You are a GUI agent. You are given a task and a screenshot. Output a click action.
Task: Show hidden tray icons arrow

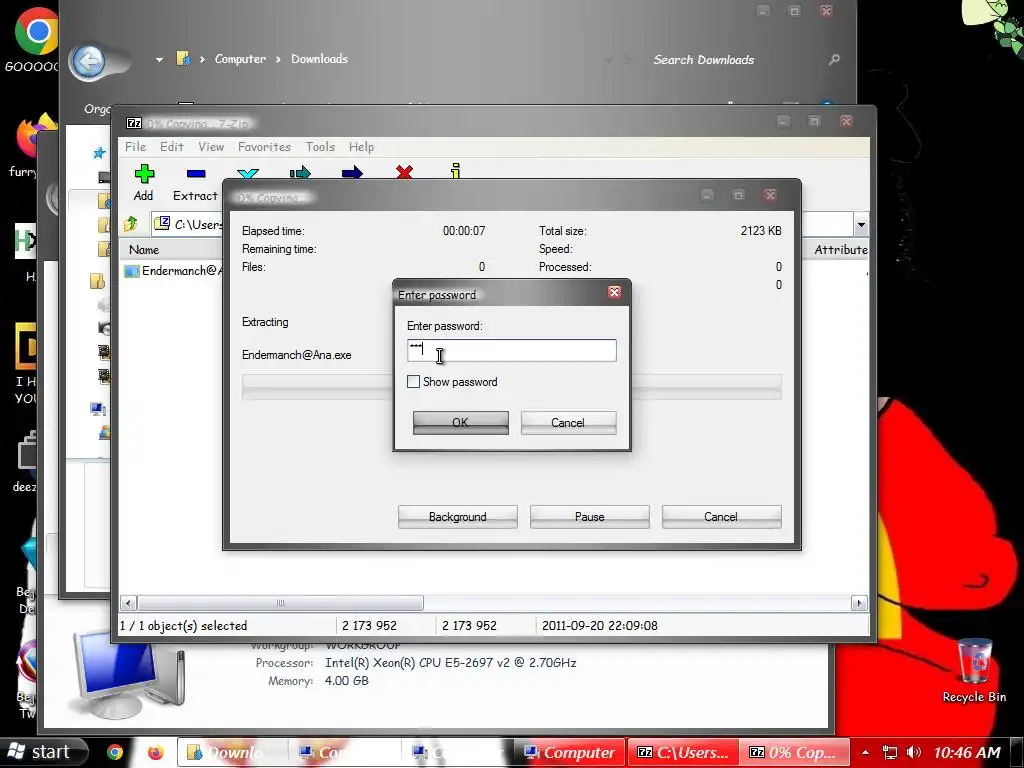point(865,752)
